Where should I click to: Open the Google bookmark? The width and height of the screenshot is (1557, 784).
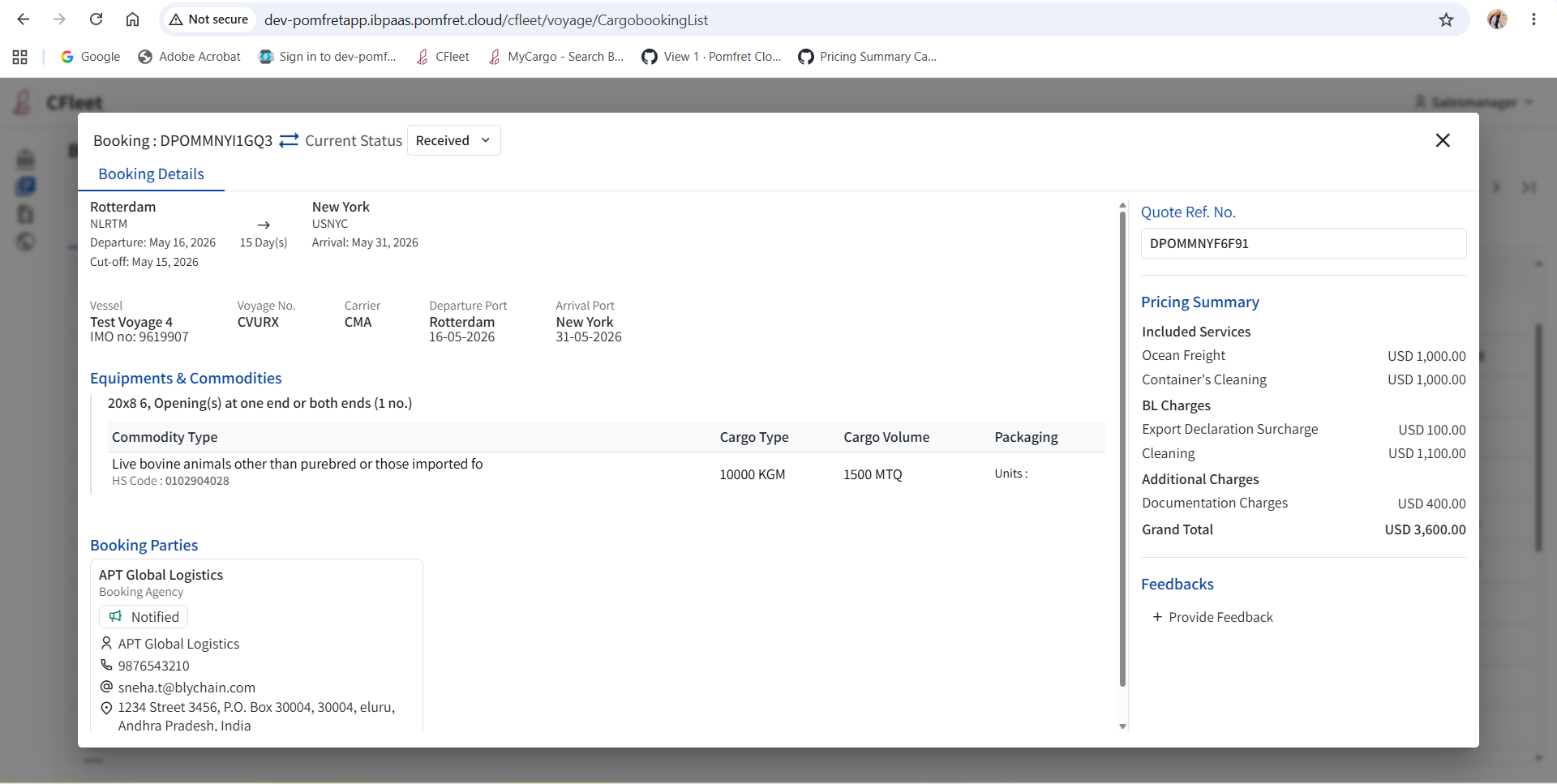[90, 57]
